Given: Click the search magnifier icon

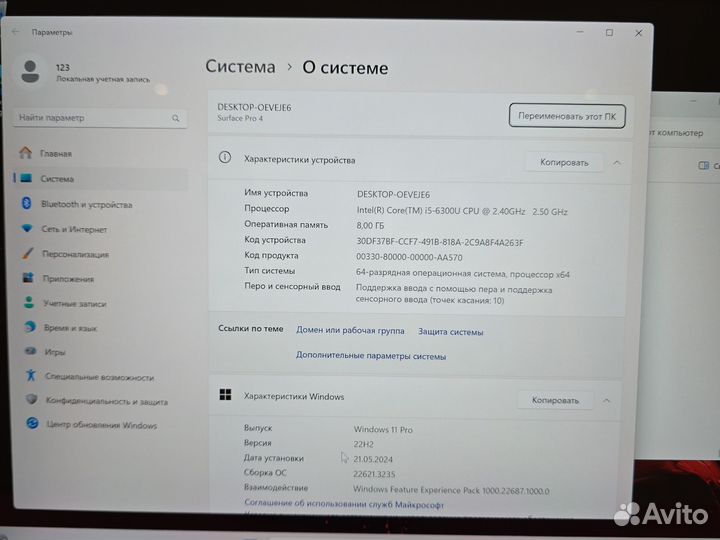Looking at the screenshot, I should point(175,118).
